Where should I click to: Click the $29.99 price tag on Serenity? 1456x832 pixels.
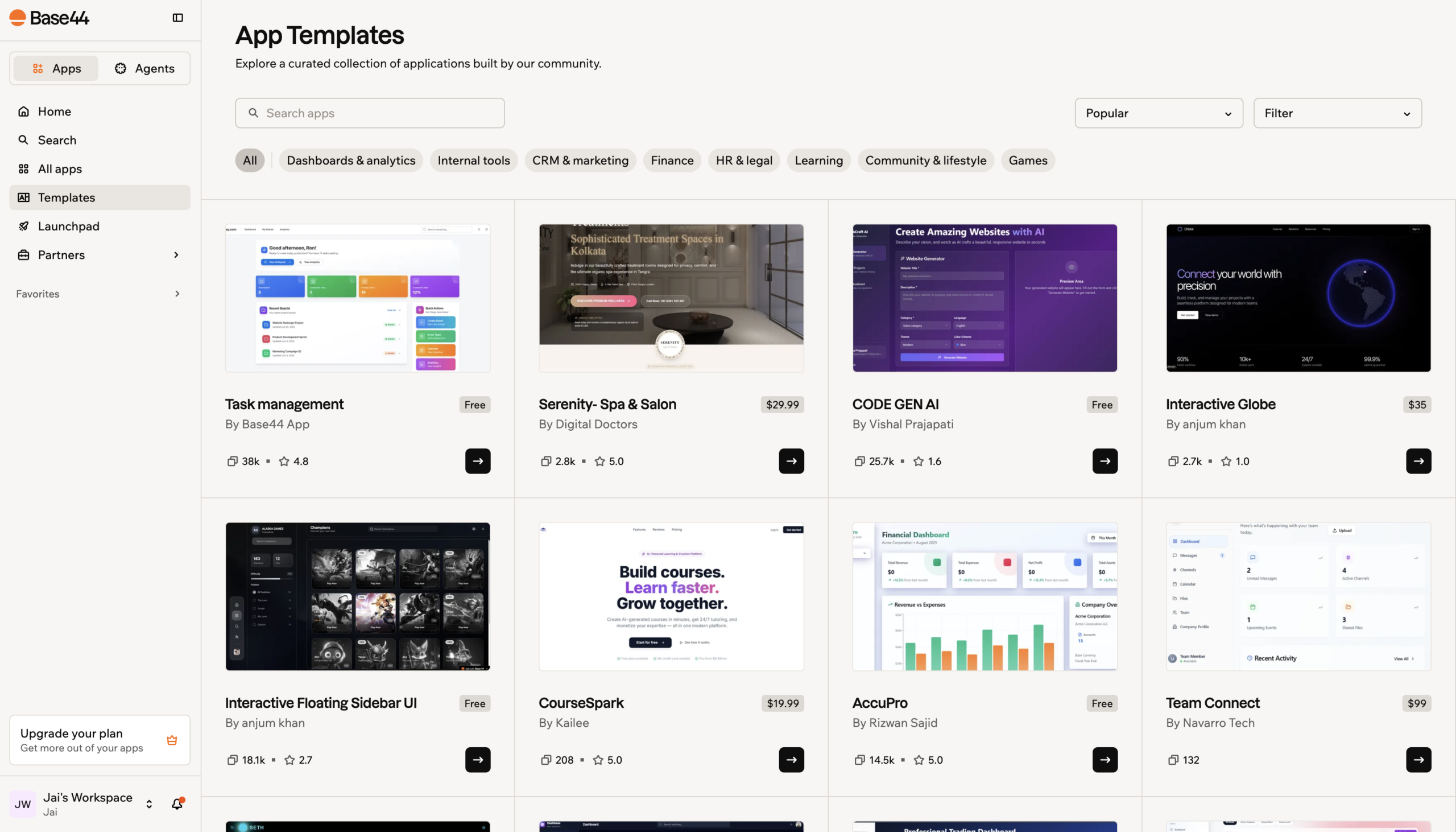[x=782, y=405]
